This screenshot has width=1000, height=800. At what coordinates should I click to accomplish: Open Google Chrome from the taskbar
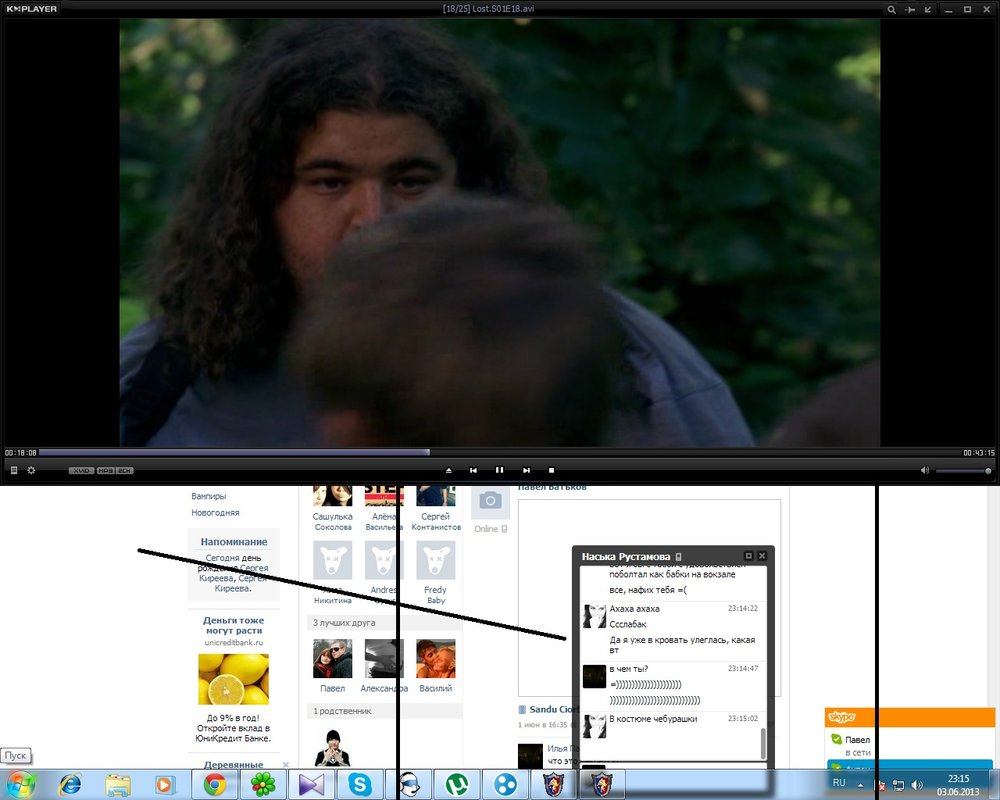pos(214,784)
